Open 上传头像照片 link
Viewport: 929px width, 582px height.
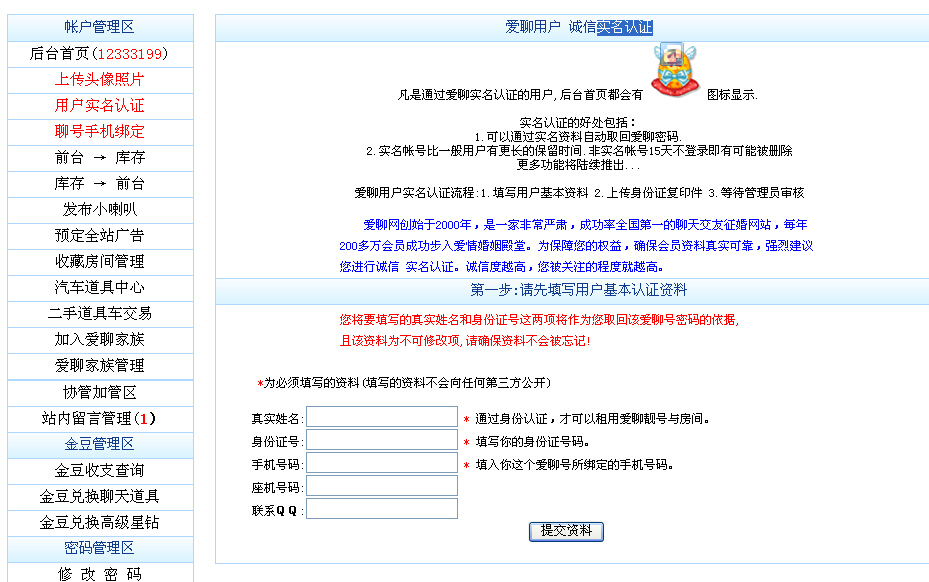coord(99,80)
